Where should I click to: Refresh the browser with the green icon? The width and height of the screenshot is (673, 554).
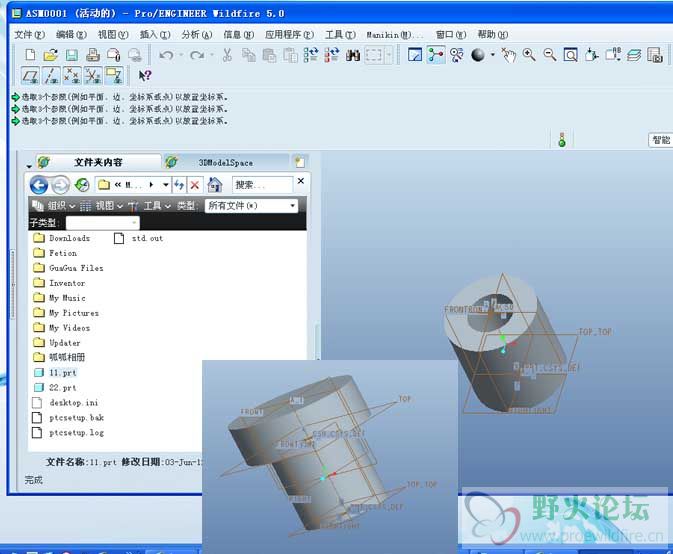tap(82, 185)
